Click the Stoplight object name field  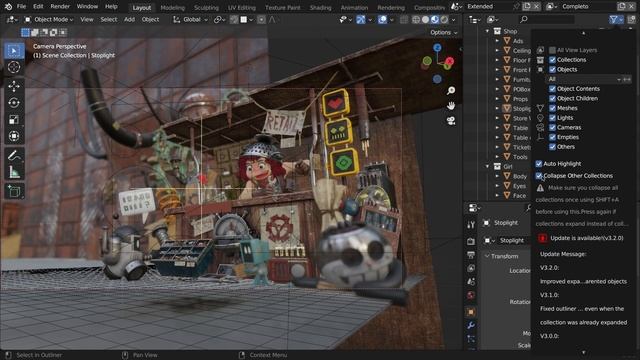(514, 240)
